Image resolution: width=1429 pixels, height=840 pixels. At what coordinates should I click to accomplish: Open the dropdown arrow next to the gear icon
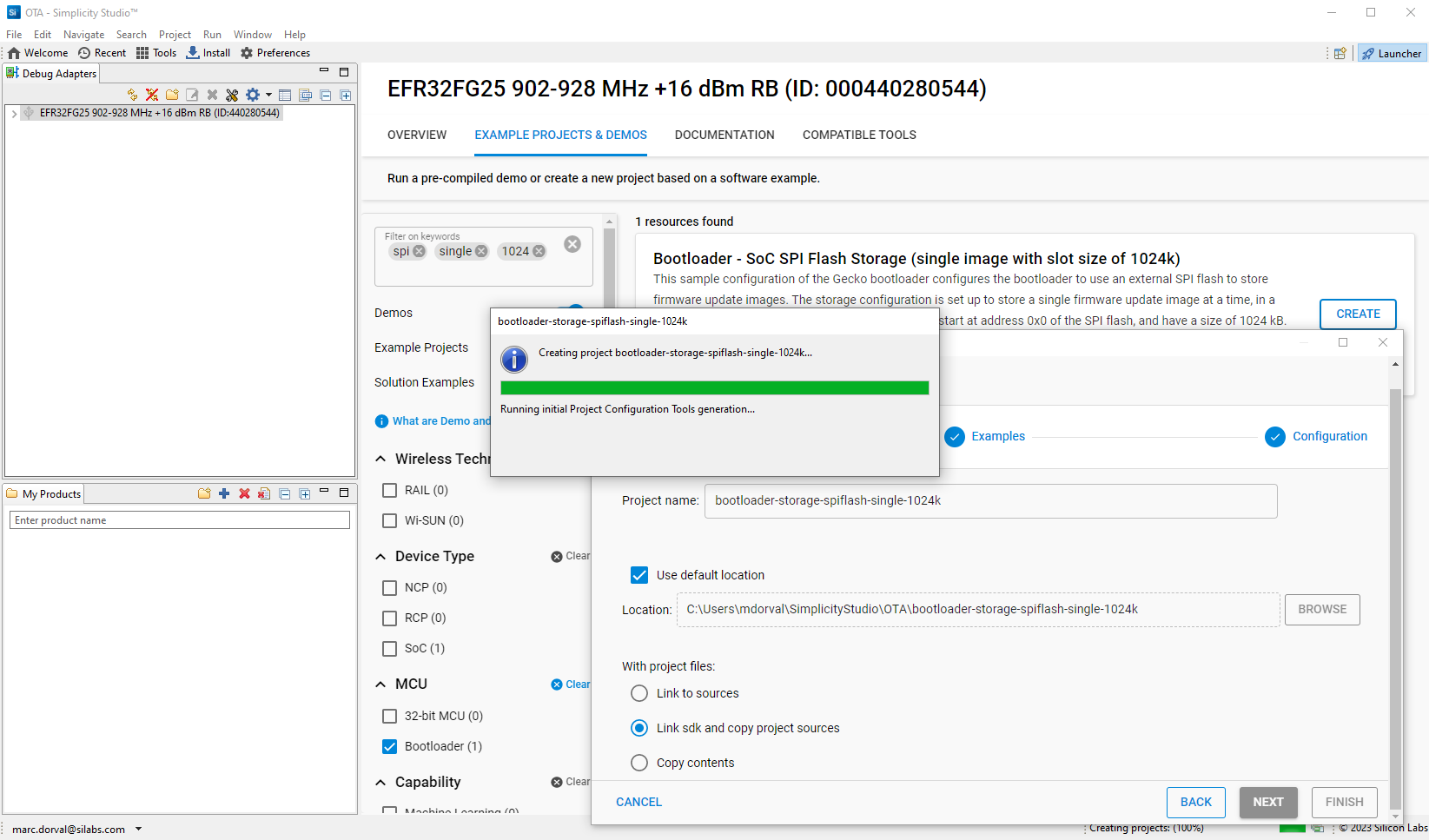[268, 95]
